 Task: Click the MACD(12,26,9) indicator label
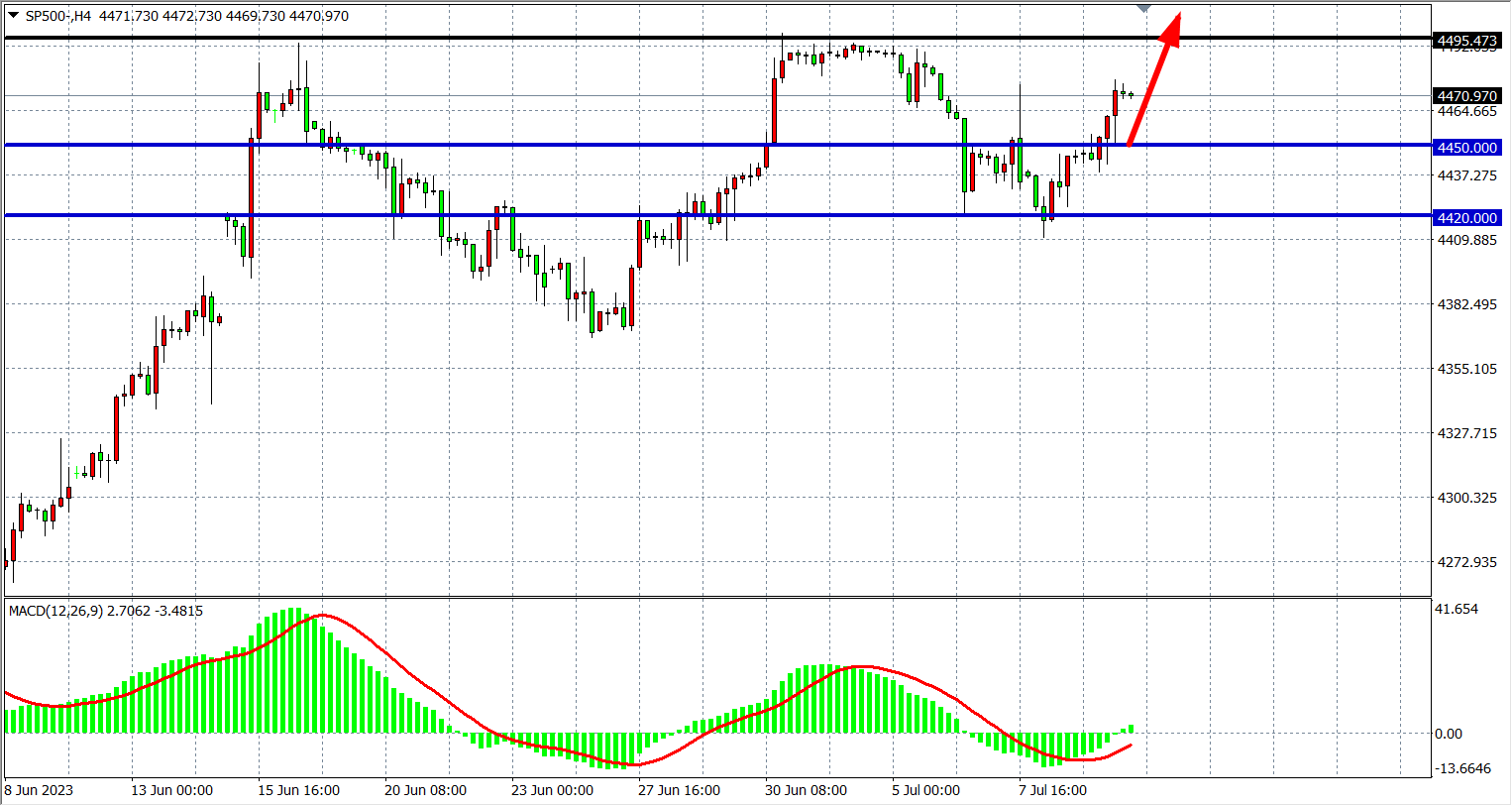pyautogui.click(x=105, y=611)
